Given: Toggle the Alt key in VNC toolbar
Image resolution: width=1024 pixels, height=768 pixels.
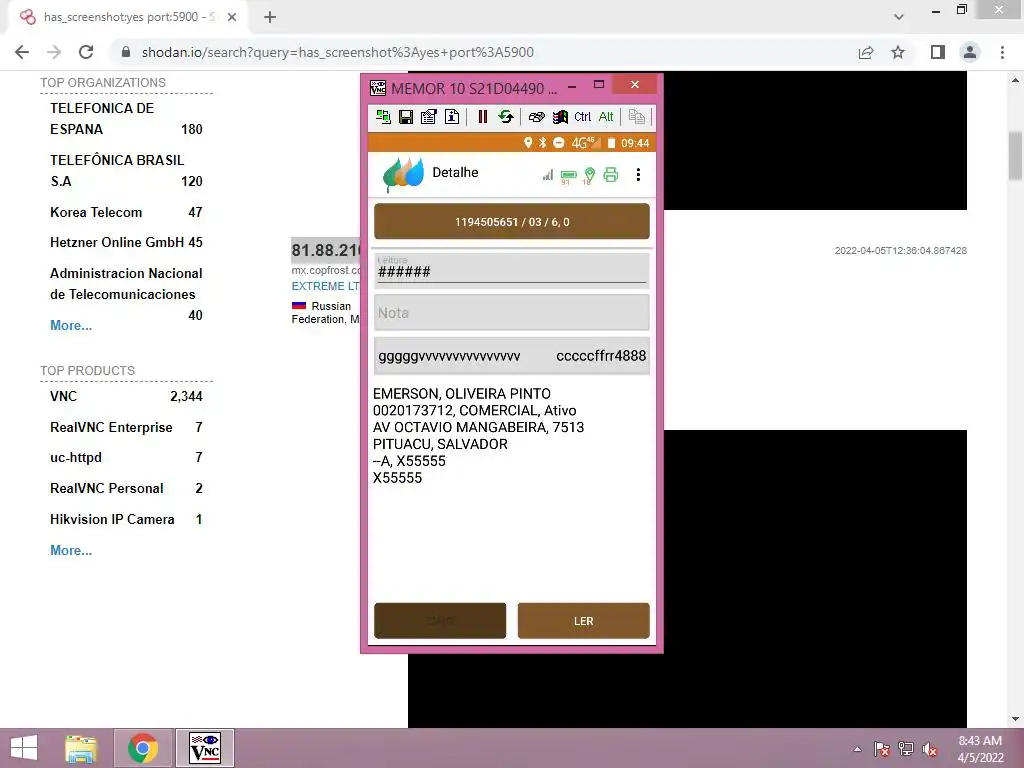Looking at the screenshot, I should [606, 117].
